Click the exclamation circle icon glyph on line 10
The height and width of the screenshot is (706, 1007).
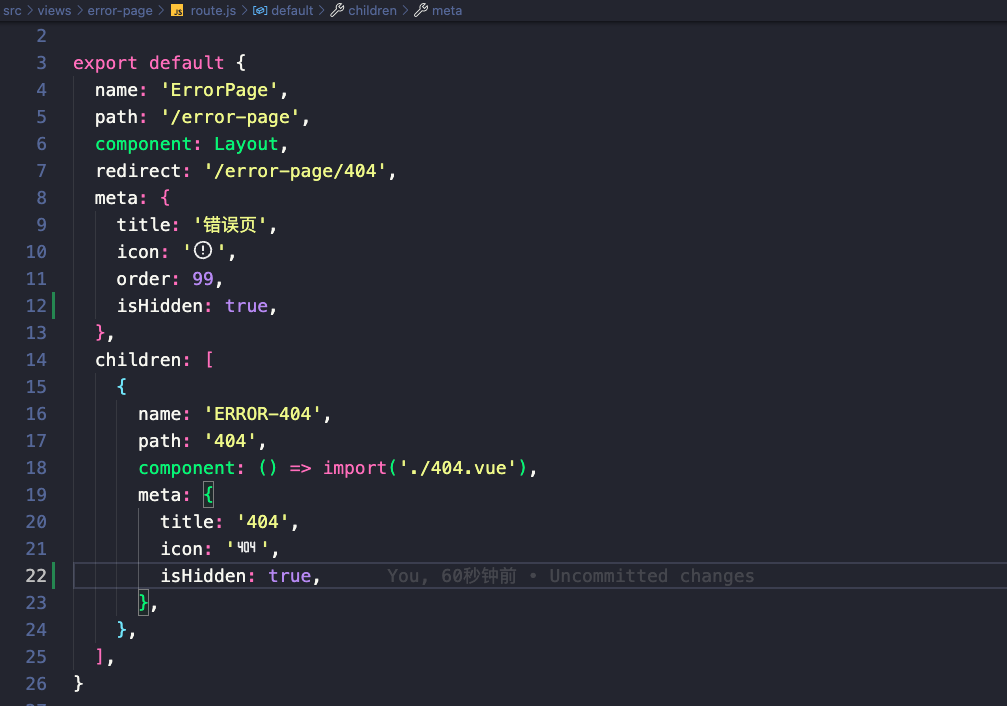203,251
